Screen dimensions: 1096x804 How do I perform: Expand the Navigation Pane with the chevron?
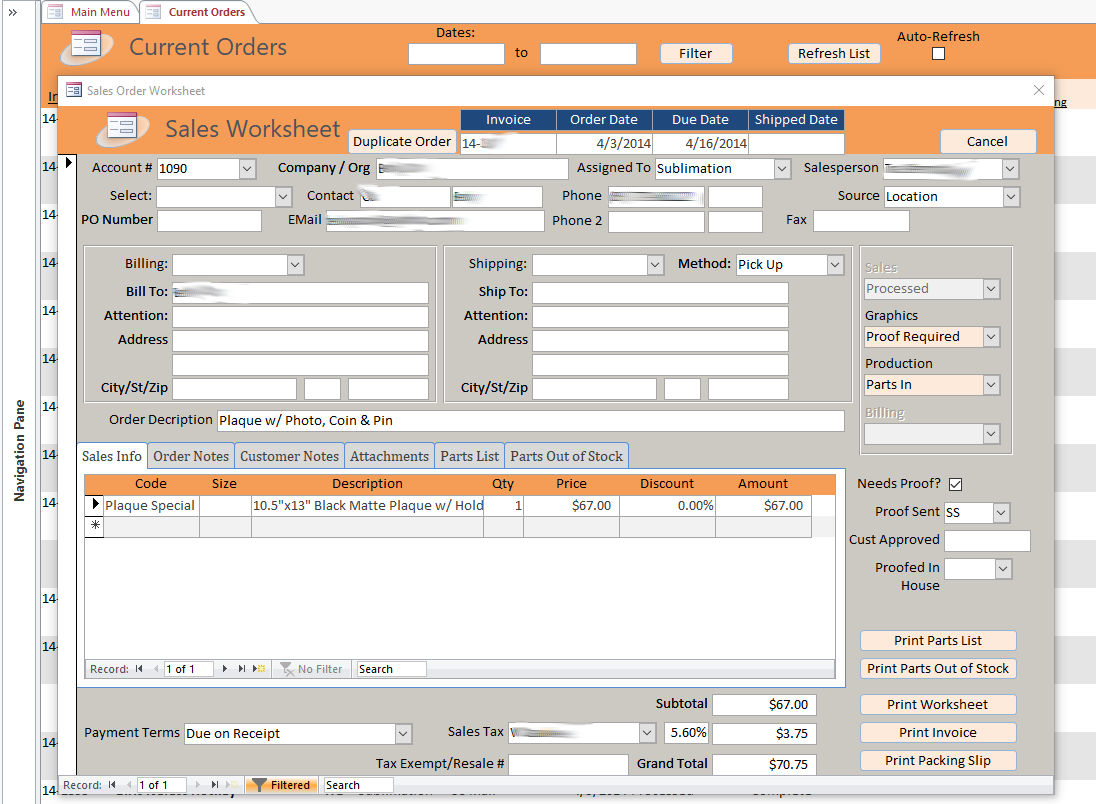(x=13, y=12)
